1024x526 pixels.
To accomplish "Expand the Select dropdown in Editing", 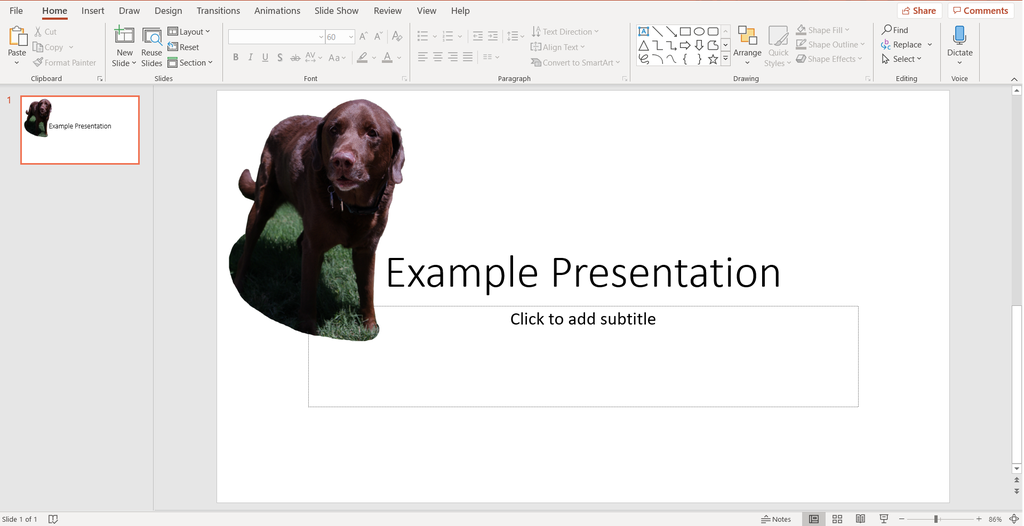I will (x=901, y=59).
